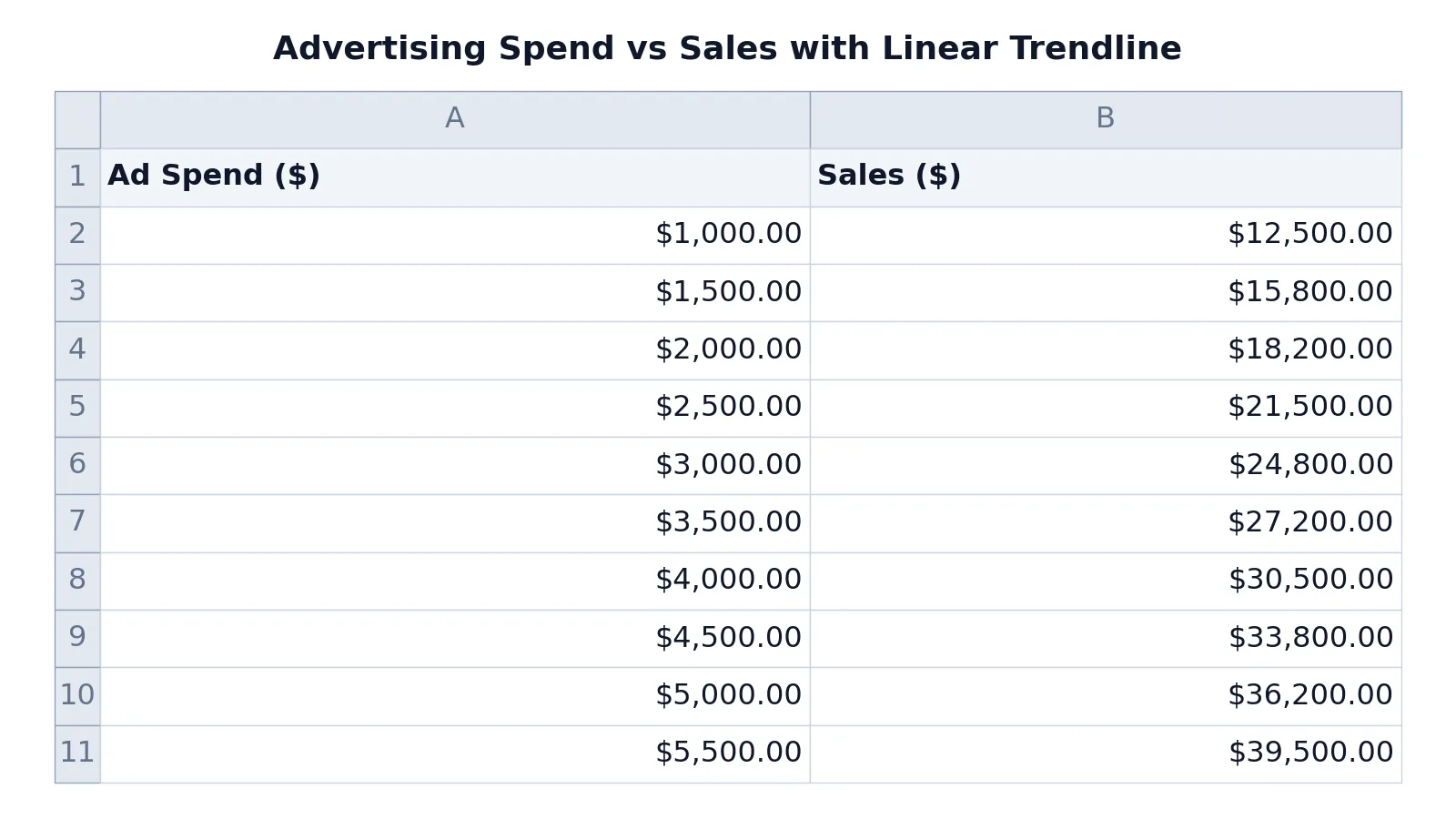Click the cell showing $27,200.00
The width and height of the screenshot is (1456, 819).
pyautogui.click(x=1106, y=523)
